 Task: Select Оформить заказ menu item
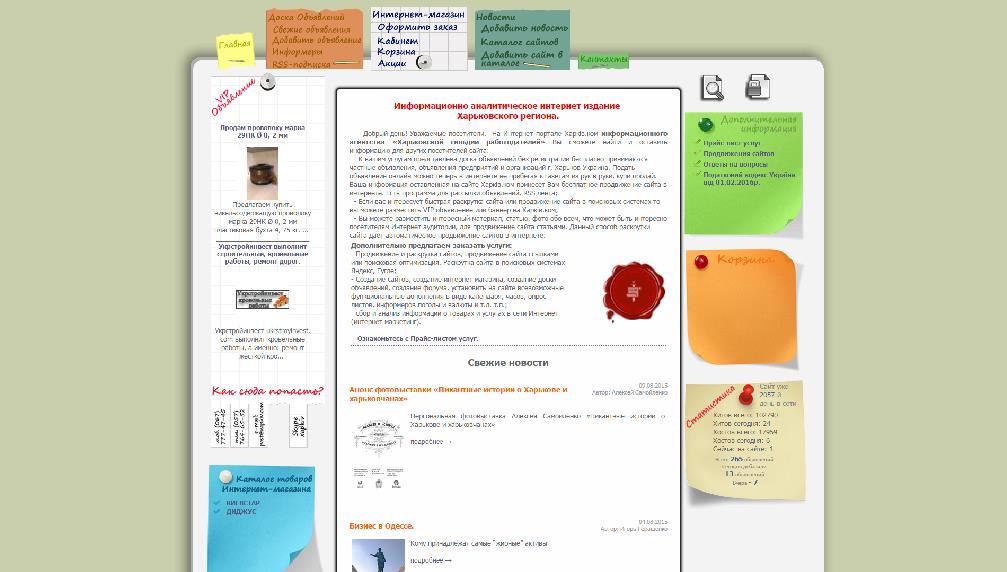click(417, 27)
